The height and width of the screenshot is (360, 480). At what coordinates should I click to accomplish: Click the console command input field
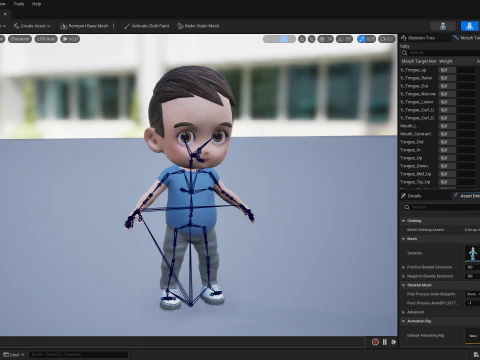coord(79,354)
